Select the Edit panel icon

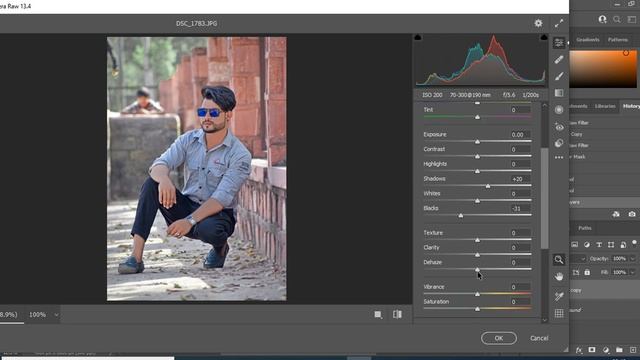(559, 42)
